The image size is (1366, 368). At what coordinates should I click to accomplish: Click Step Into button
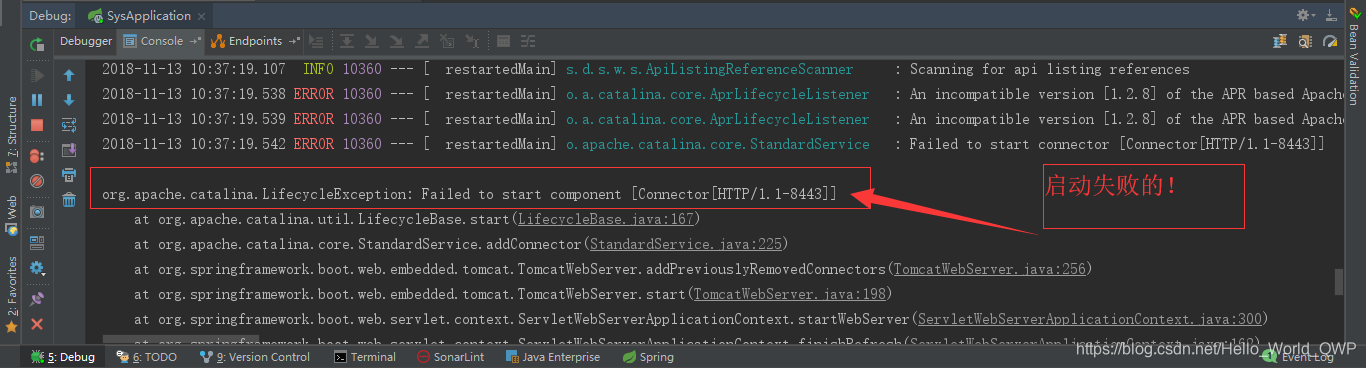372,41
